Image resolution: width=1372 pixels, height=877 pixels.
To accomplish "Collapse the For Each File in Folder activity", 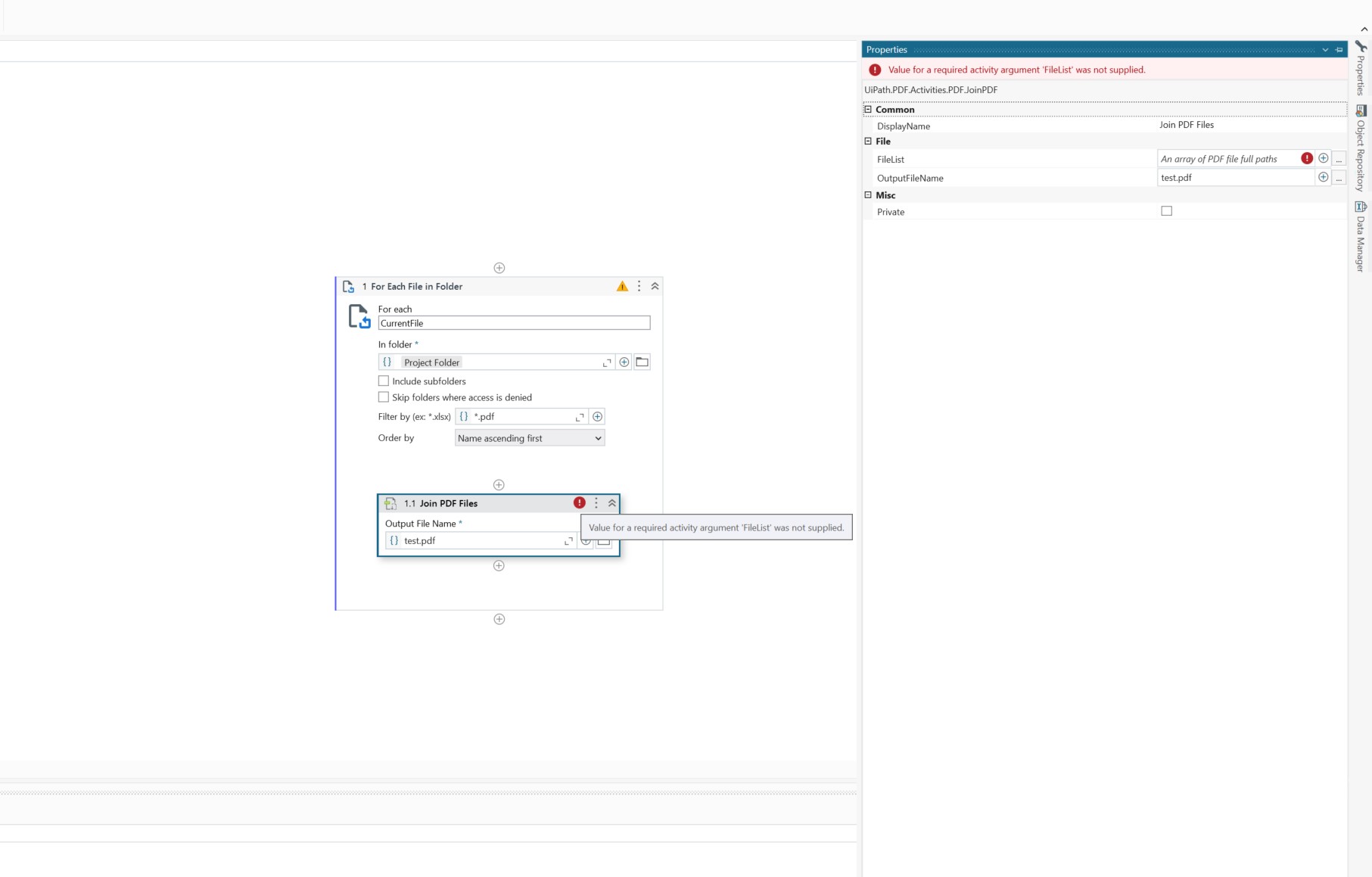I will tap(655, 286).
